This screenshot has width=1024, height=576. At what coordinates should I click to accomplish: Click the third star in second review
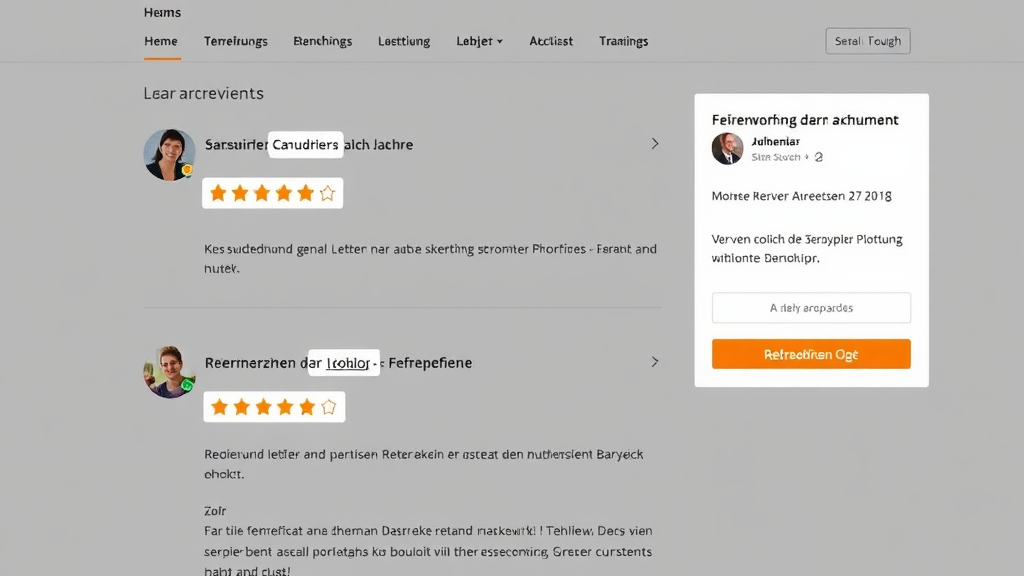point(264,407)
